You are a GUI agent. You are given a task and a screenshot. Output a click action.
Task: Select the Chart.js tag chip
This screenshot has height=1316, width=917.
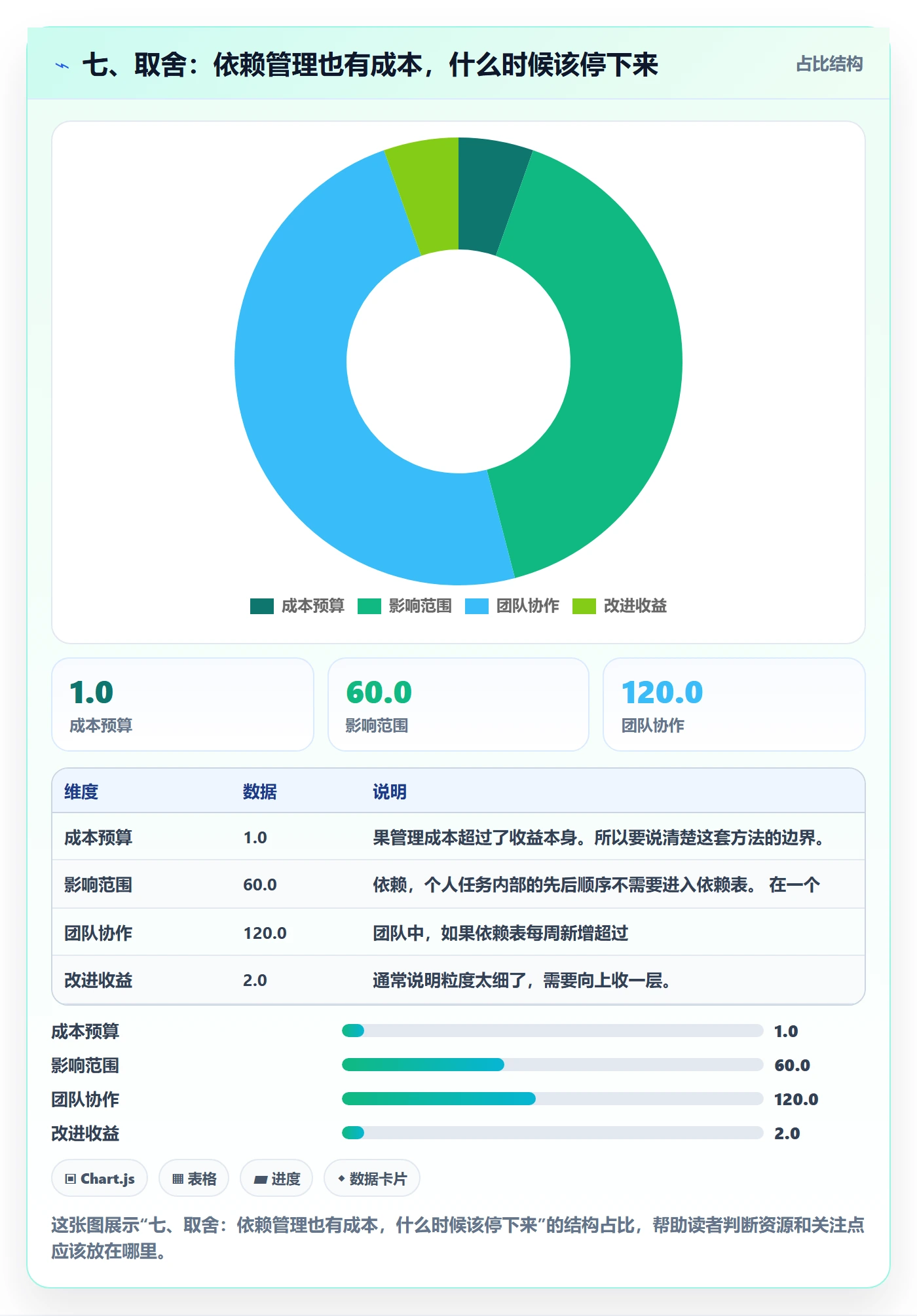pos(100,1179)
